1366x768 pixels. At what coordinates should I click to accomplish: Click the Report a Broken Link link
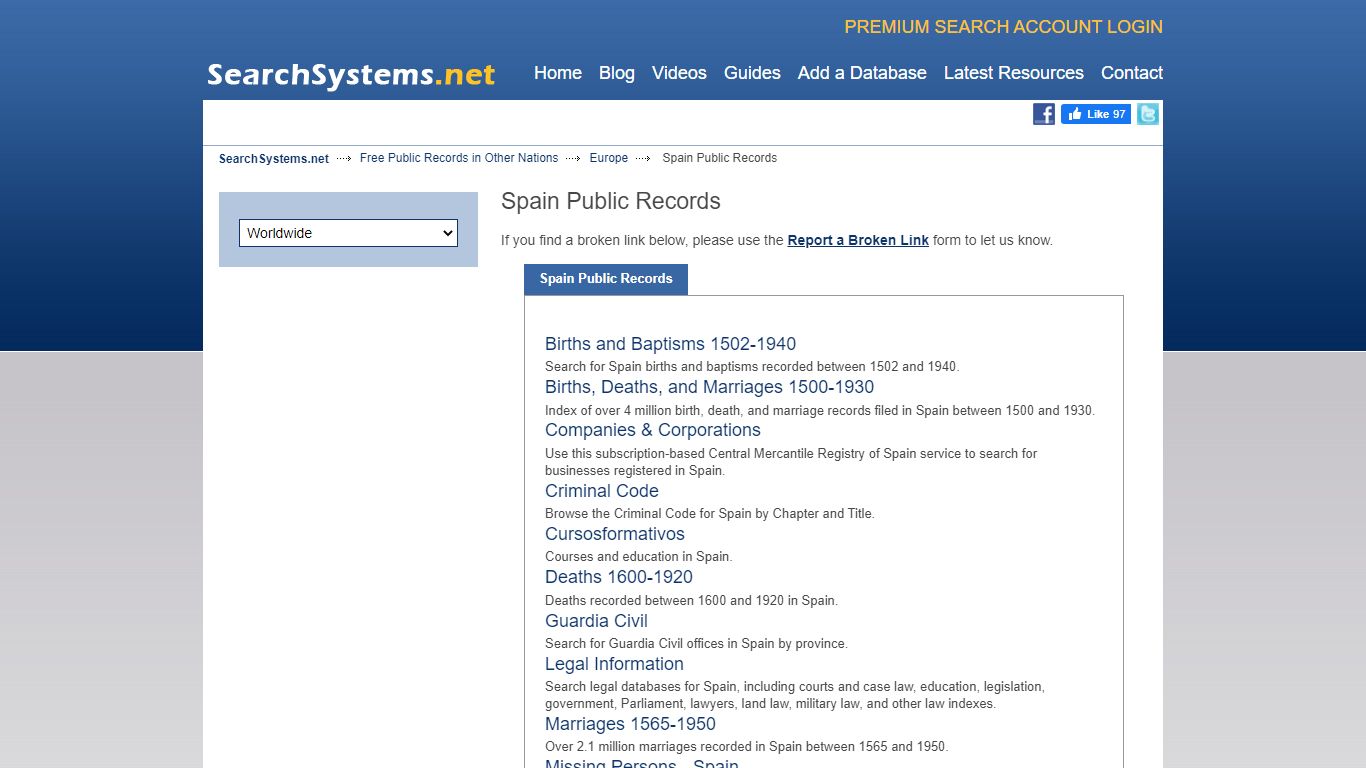858,240
